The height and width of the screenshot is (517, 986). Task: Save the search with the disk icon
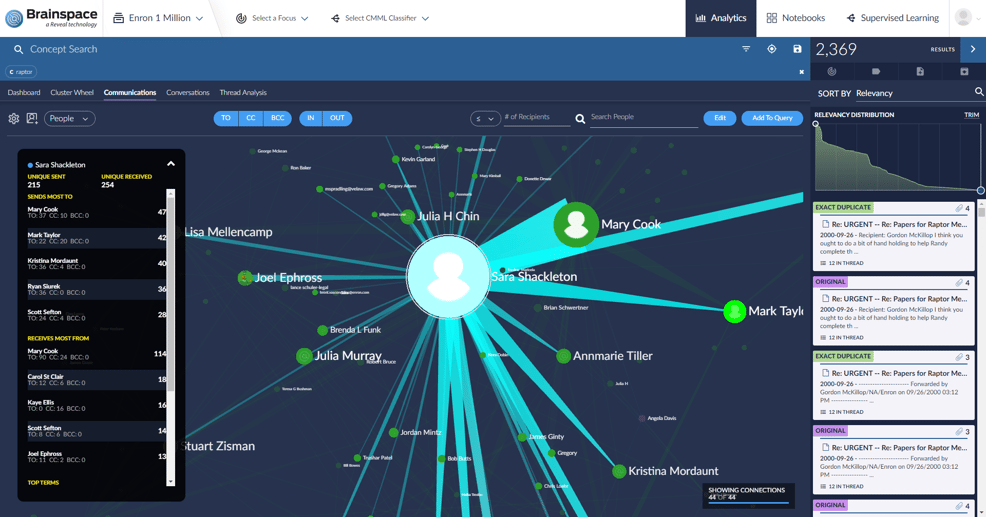(x=797, y=49)
